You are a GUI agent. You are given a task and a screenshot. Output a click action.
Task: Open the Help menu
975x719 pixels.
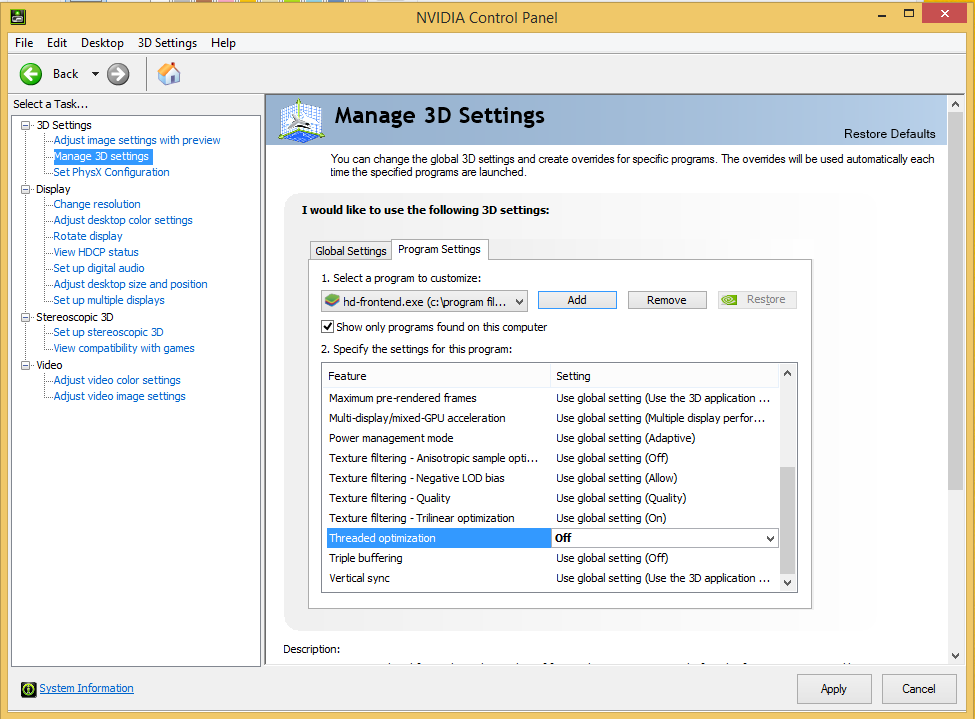(x=223, y=42)
